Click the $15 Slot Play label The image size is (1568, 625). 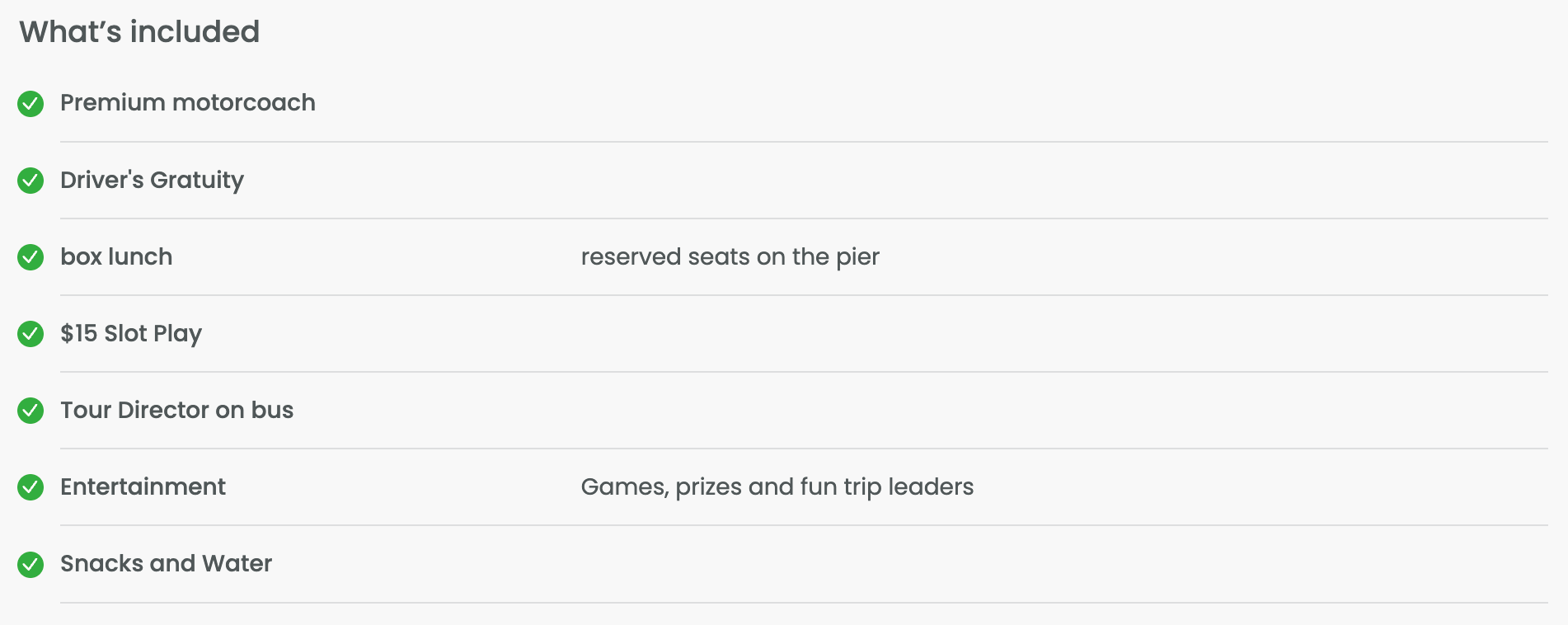click(x=131, y=334)
